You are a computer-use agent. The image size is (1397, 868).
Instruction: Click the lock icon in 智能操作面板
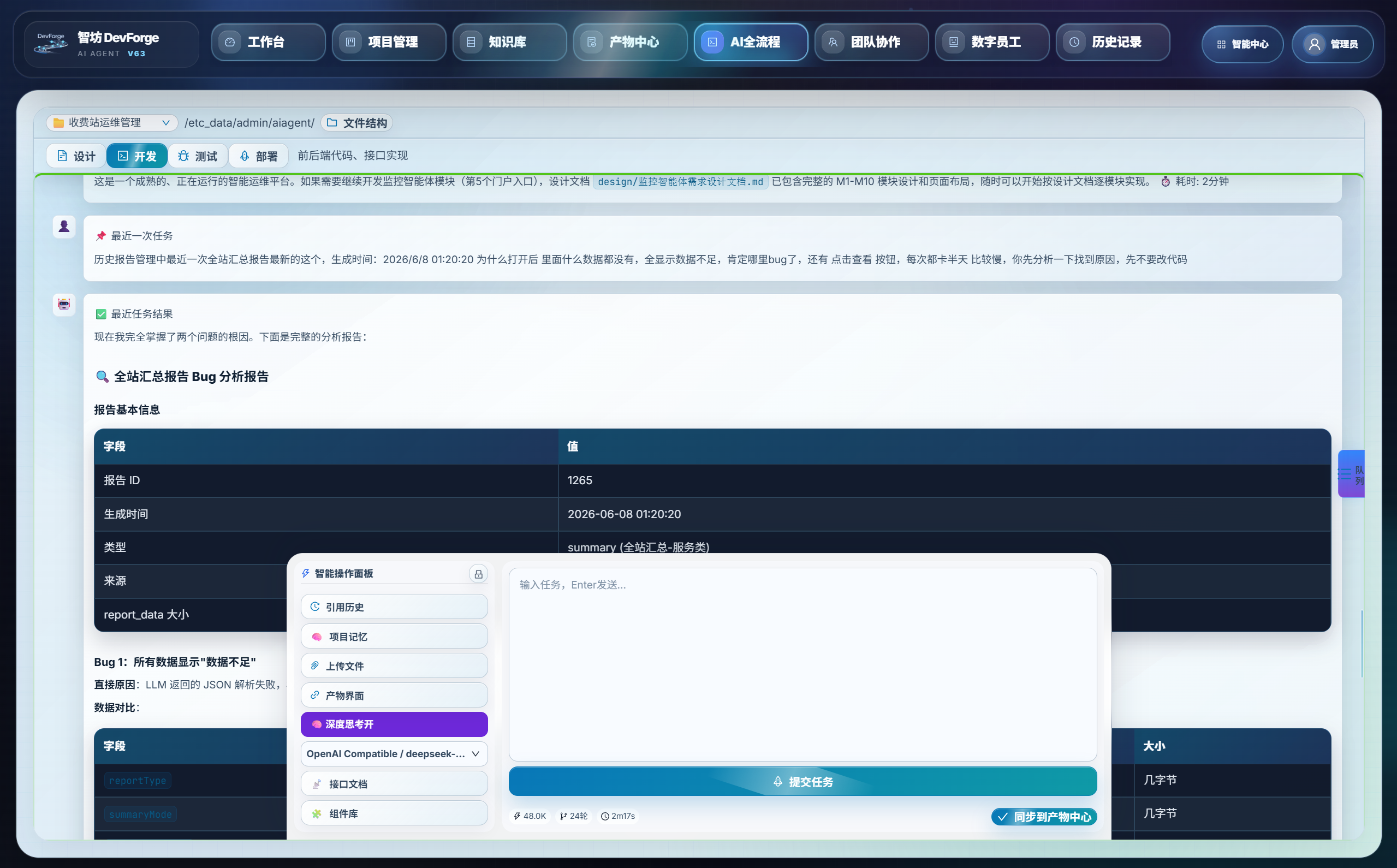click(x=478, y=574)
